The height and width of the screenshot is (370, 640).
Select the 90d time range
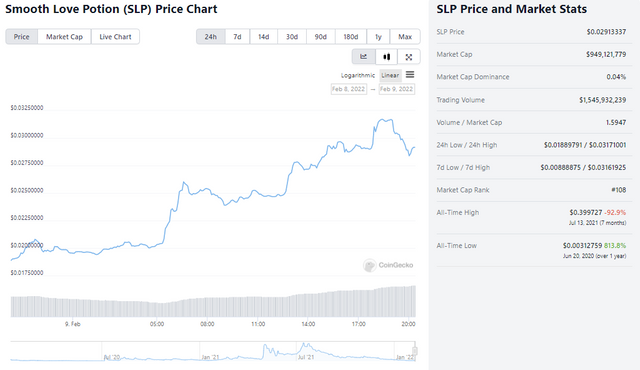tap(320, 37)
